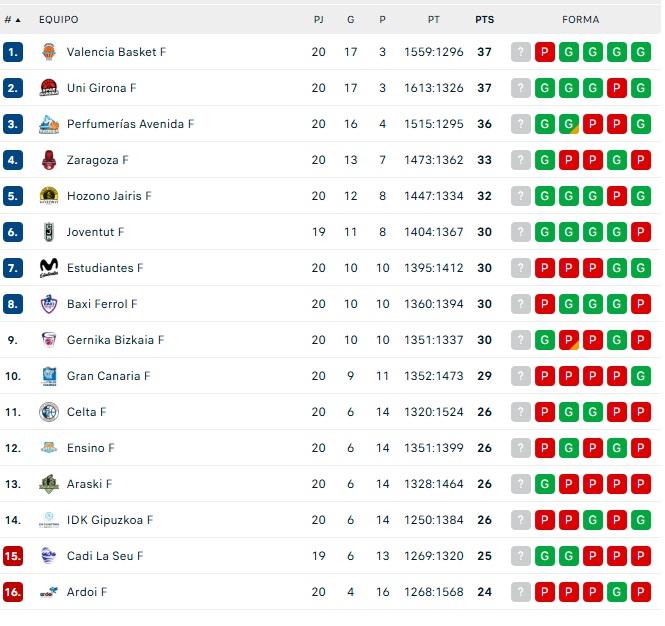Click the Hozono Jairis F team logo
665x626 pixels.
tap(49, 196)
